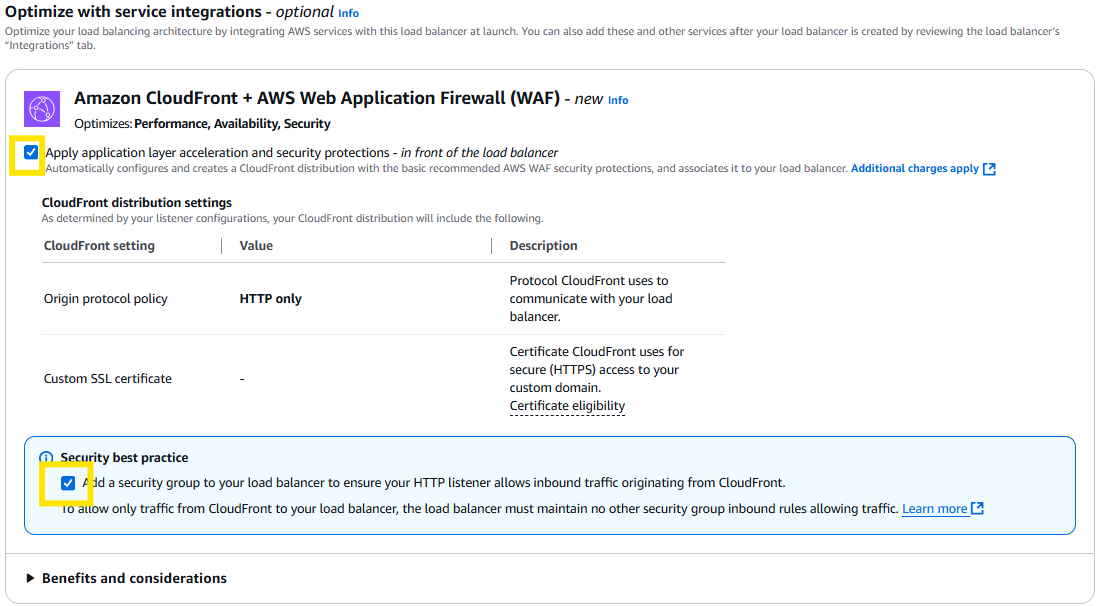Image resolution: width=1098 pixels, height=606 pixels.
Task: Uncheck Apply application layer acceleration checkbox
Action: [31, 152]
